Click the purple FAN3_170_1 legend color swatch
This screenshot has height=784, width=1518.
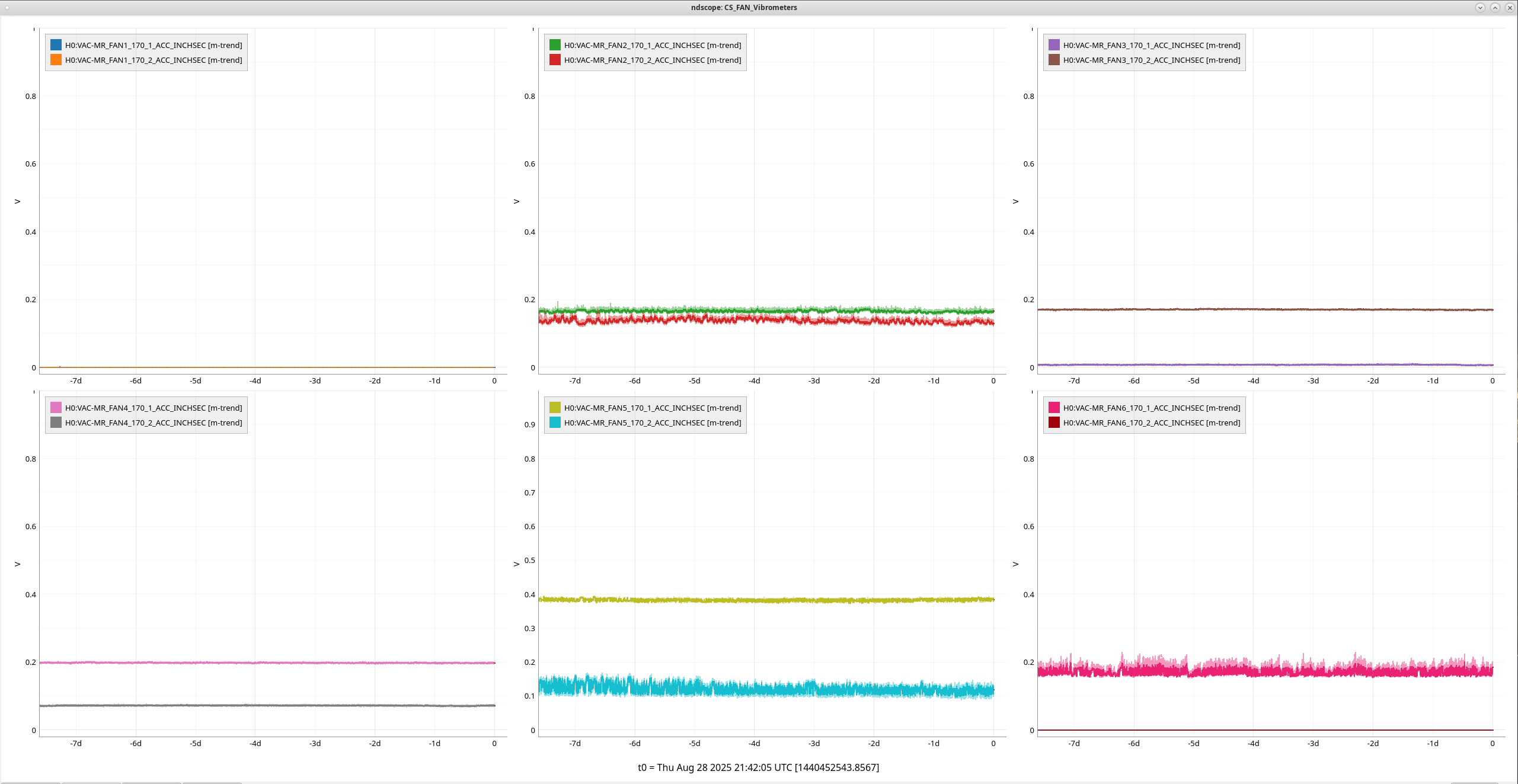coord(1054,45)
